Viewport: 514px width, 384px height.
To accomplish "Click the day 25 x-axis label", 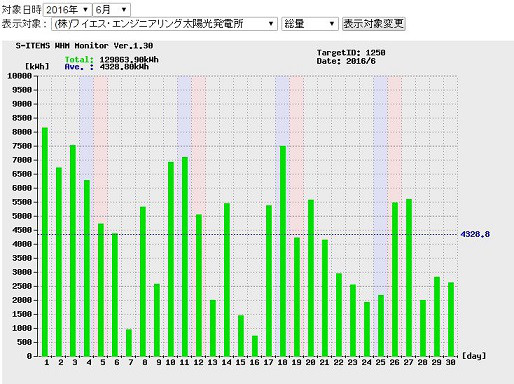I will point(380,362).
